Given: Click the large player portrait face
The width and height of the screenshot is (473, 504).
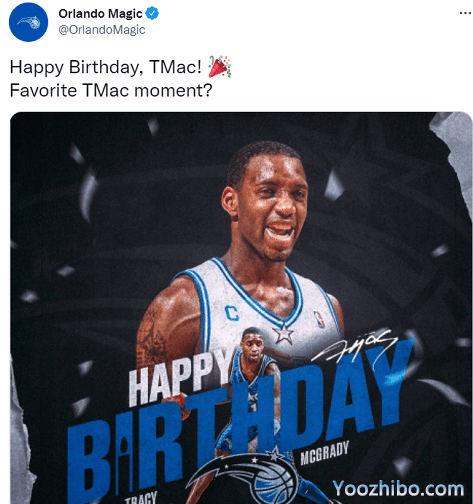Looking at the screenshot, I should click(x=267, y=203).
